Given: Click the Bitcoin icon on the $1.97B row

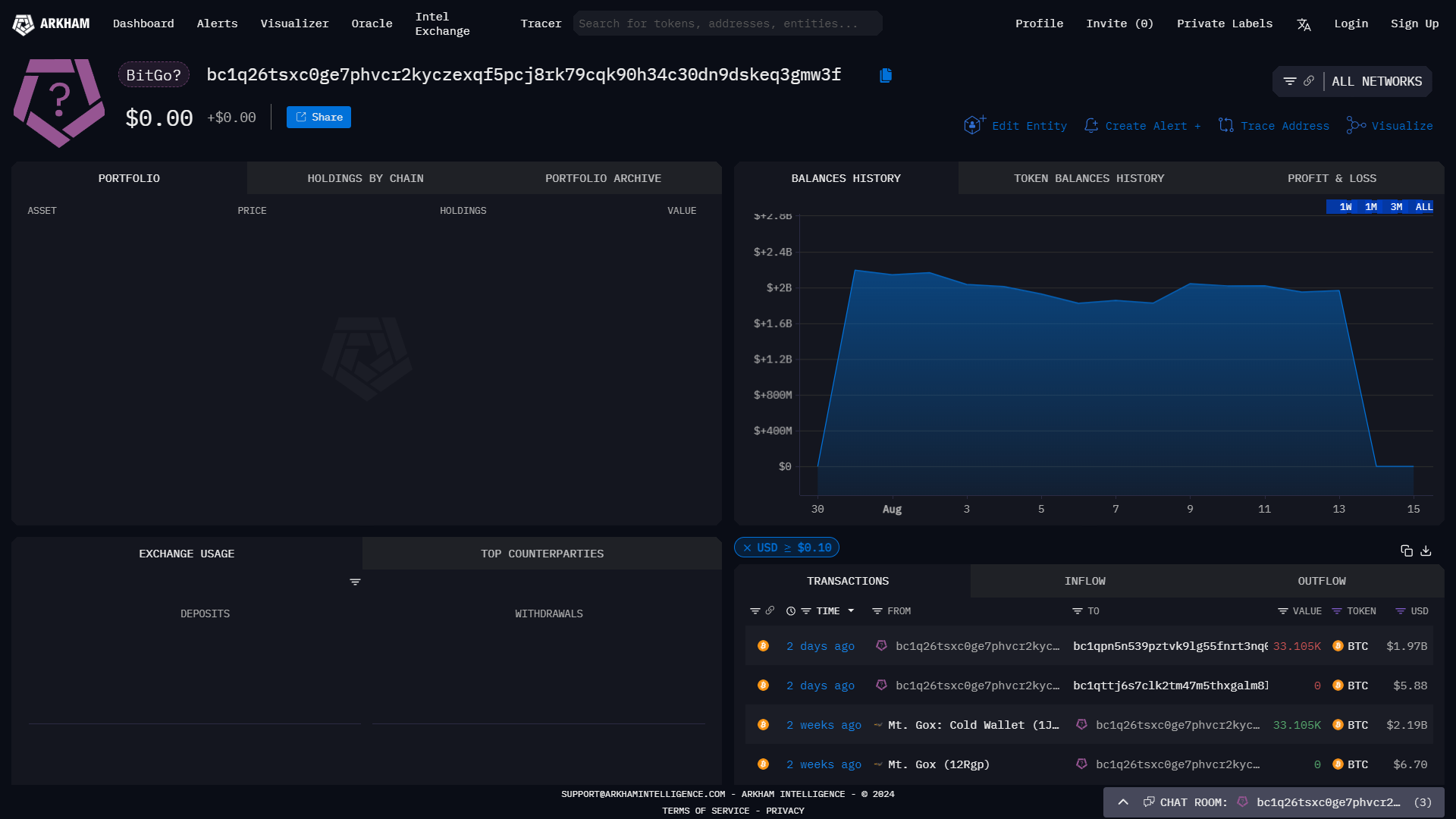Looking at the screenshot, I should pyautogui.click(x=764, y=646).
